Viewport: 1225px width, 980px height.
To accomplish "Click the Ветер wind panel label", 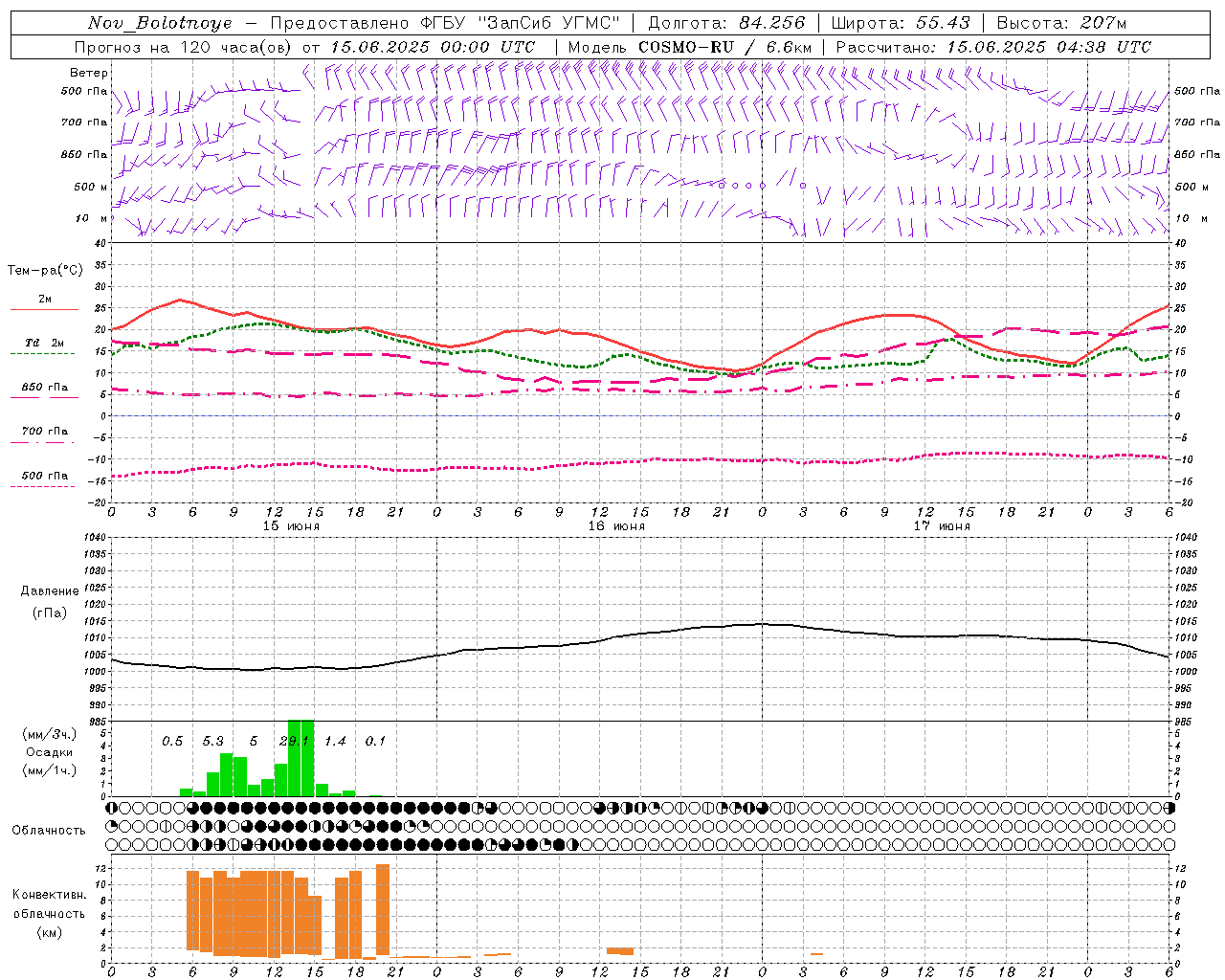I will (x=89, y=73).
